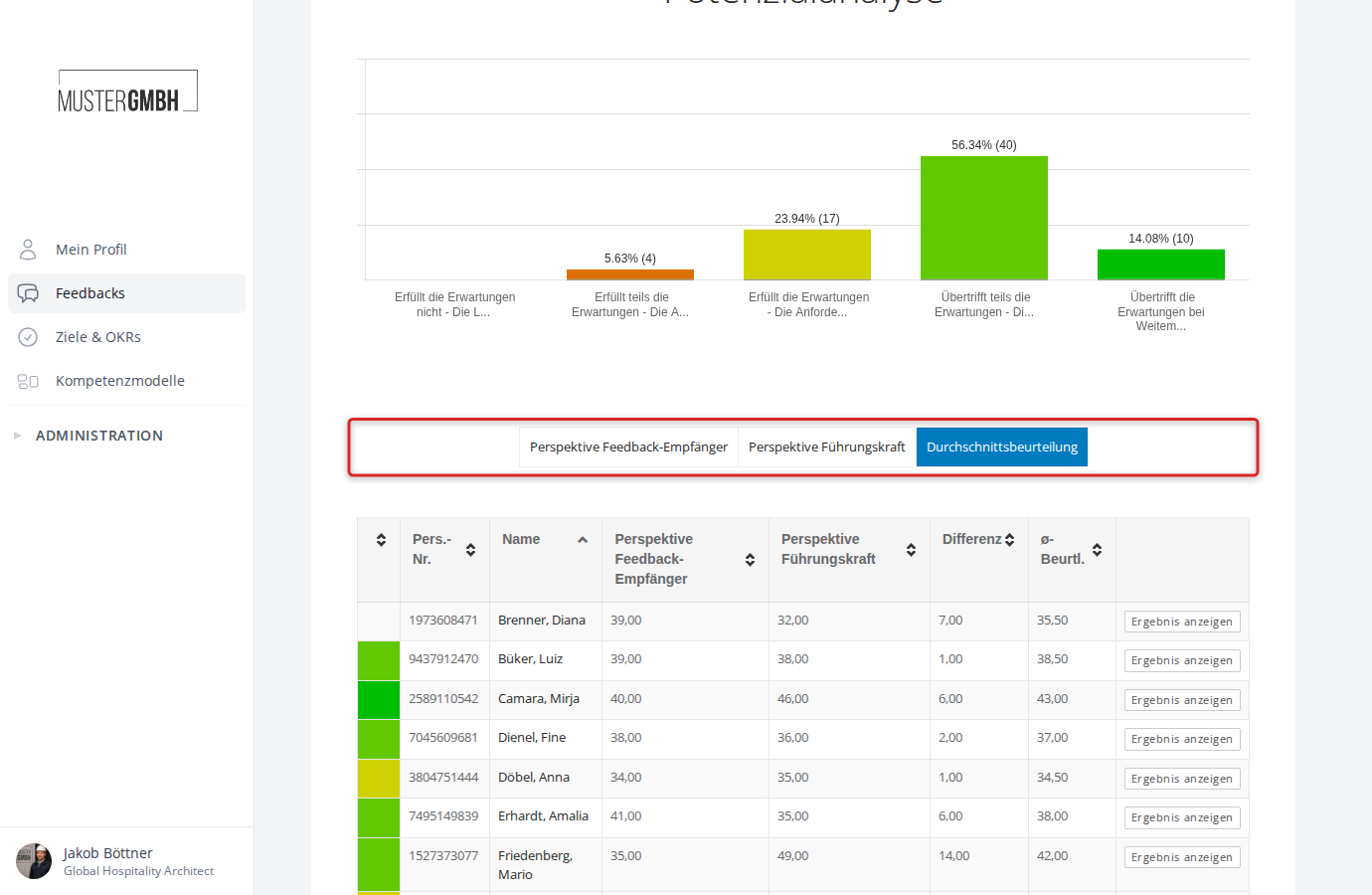The width and height of the screenshot is (1372, 895).
Task: Click personnel number 1527373077
Action: (x=443, y=856)
